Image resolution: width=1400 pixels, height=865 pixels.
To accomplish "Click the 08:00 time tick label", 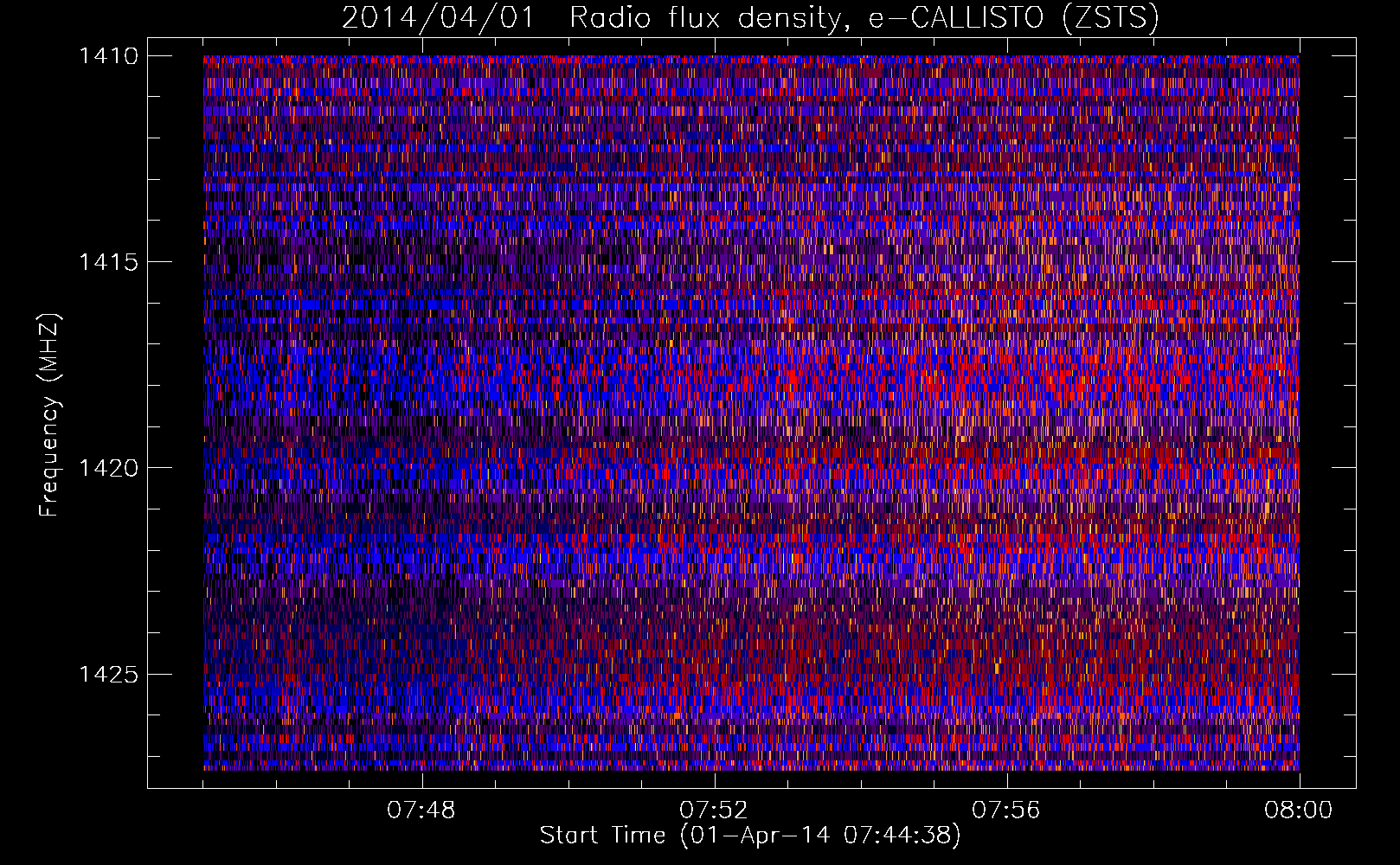I will (x=1299, y=811).
